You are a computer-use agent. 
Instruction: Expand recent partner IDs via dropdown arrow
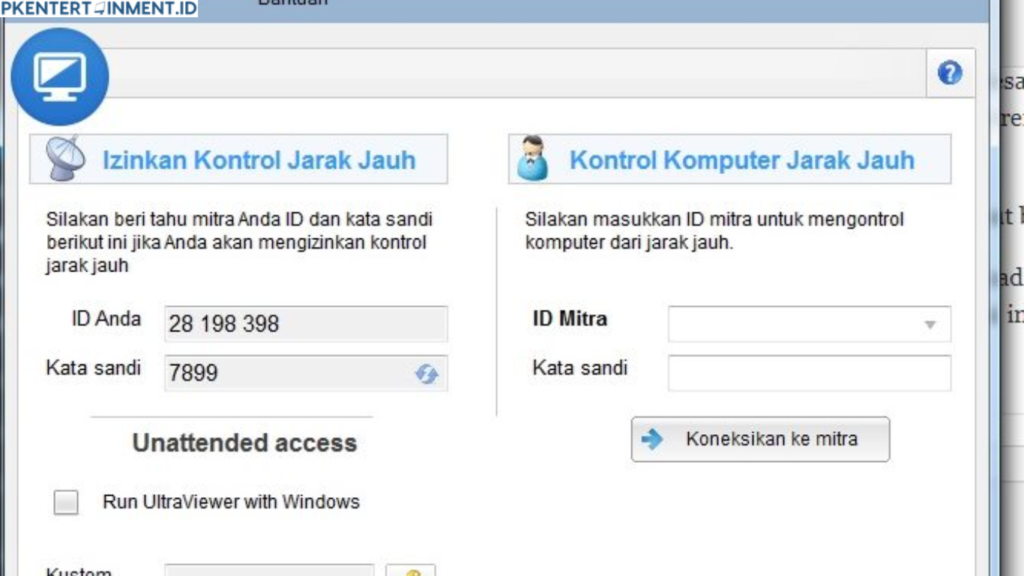(x=930, y=323)
